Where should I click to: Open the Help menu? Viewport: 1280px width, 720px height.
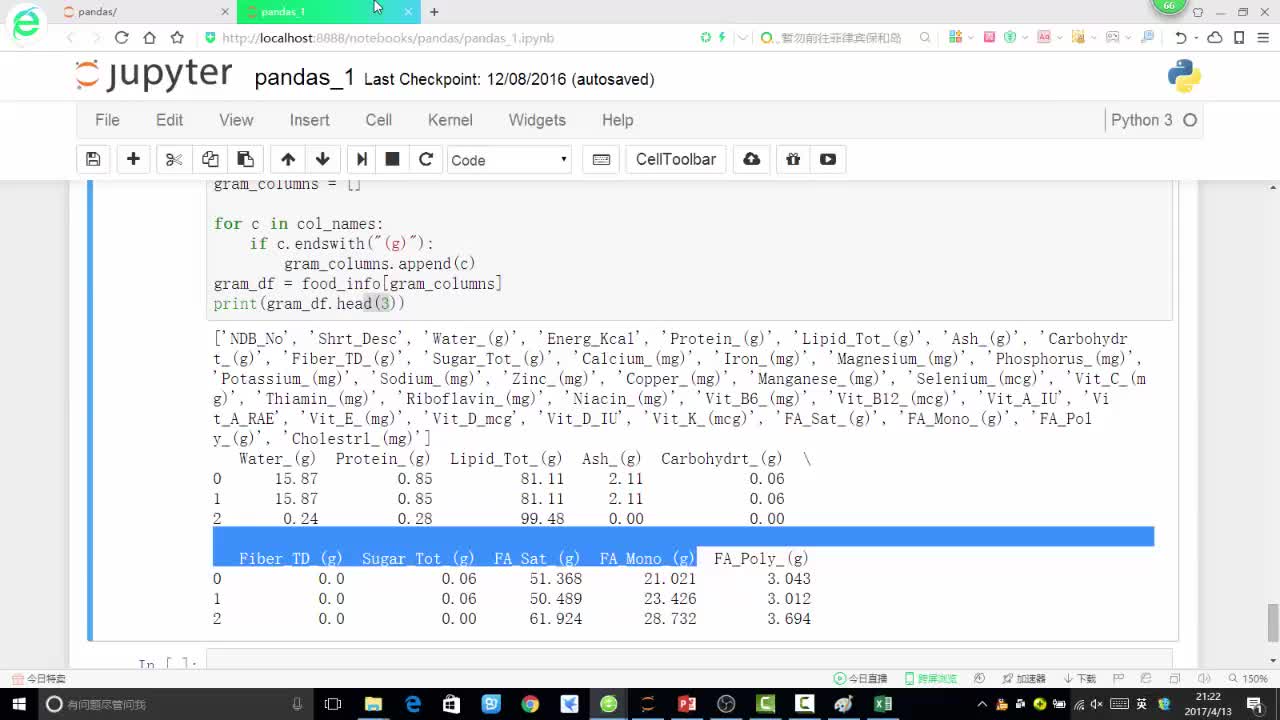point(617,120)
